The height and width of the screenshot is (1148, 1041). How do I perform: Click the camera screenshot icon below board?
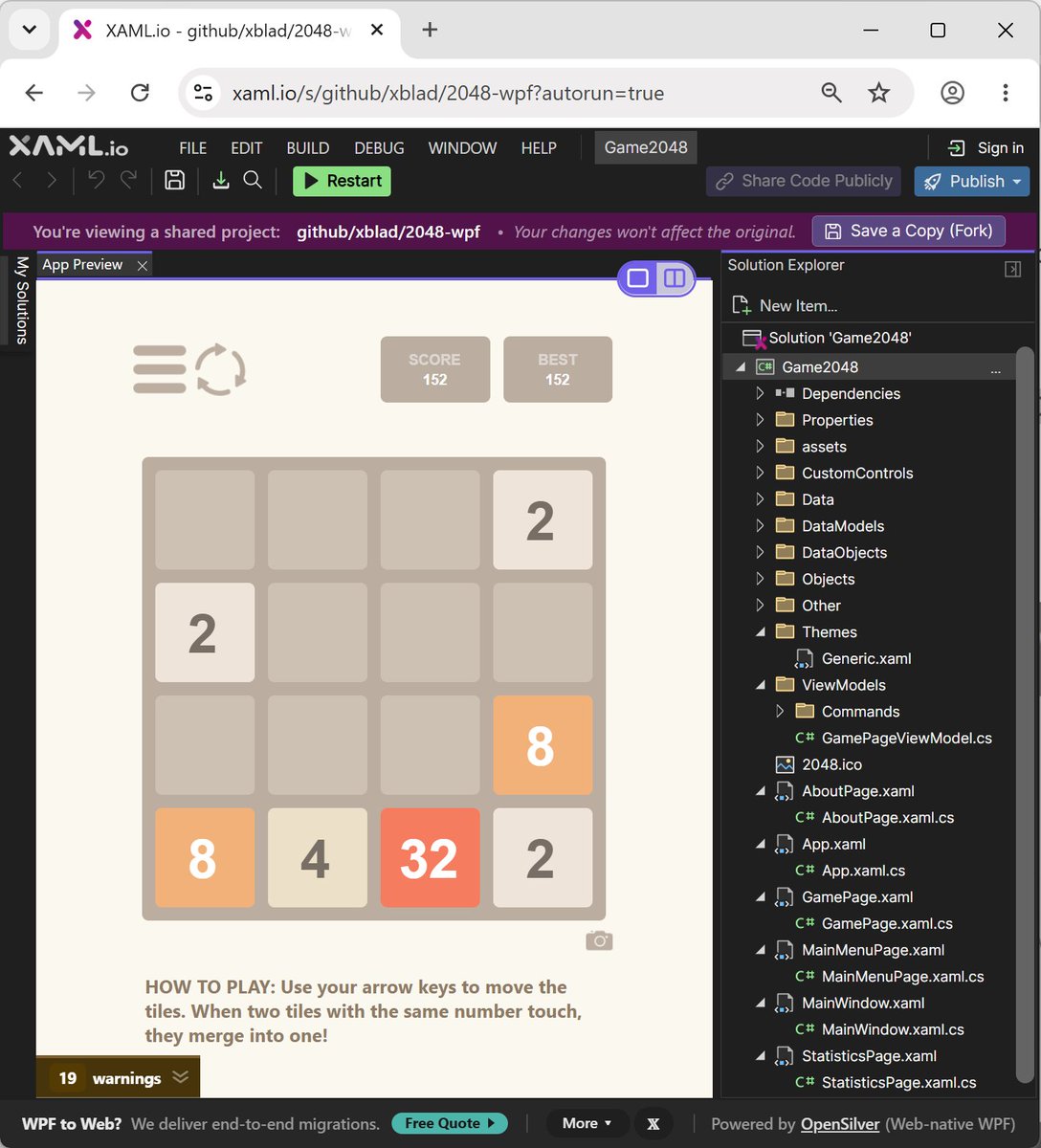click(x=599, y=940)
